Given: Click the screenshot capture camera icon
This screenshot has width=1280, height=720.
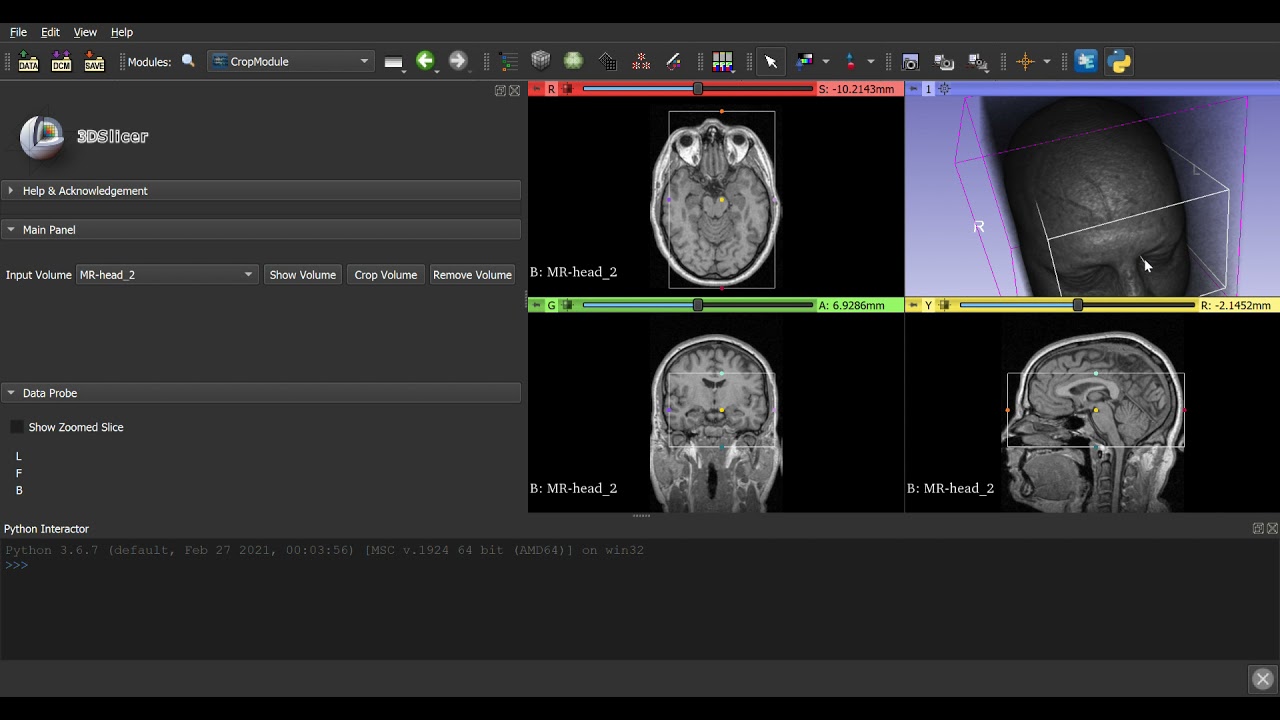Looking at the screenshot, I should click(x=910, y=61).
